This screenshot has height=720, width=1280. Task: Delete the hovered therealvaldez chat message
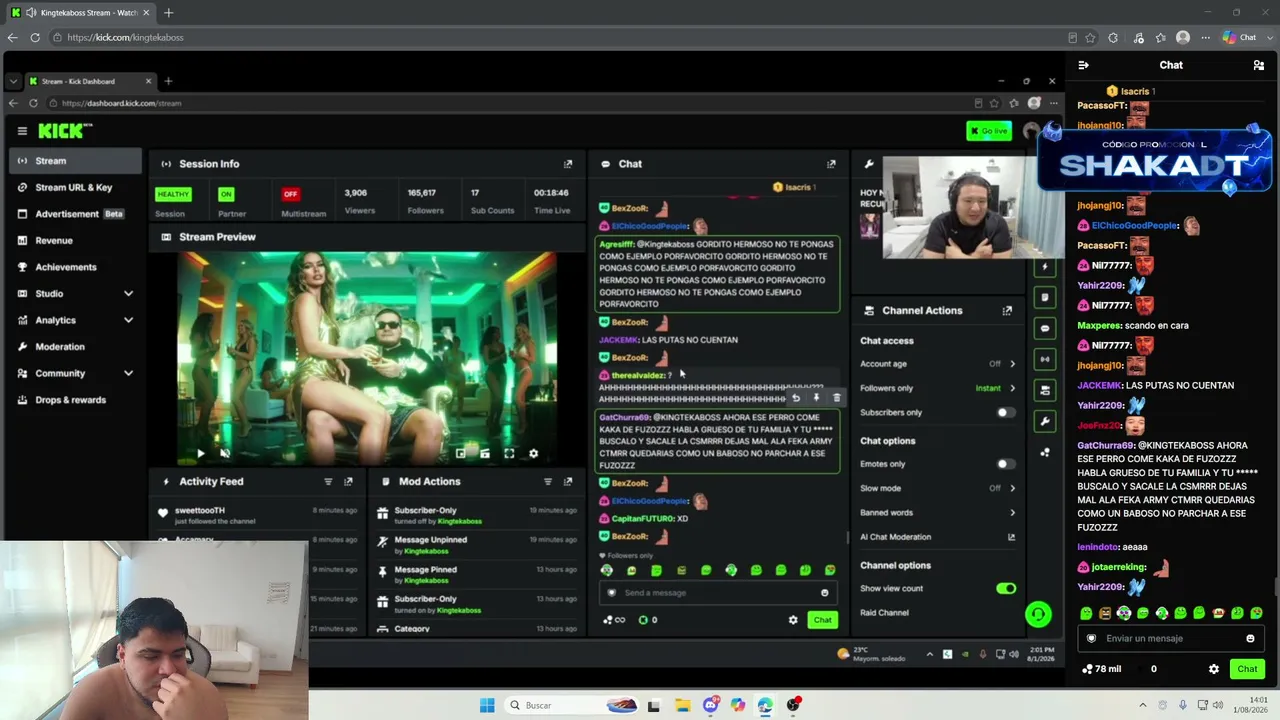pyautogui.click(x=837, y=398)
